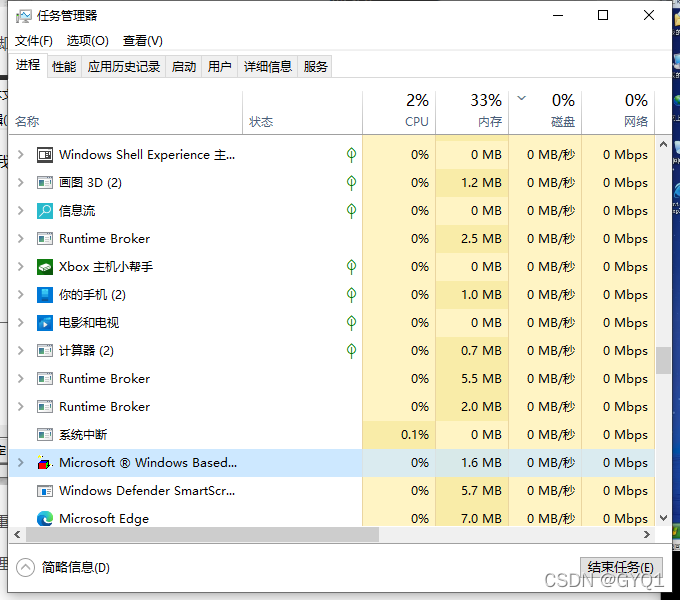Image resolution: width=680 pixels, height=600 pixels.
Task: Expand the 电影和电视 process group
Action: click(20, 323)
